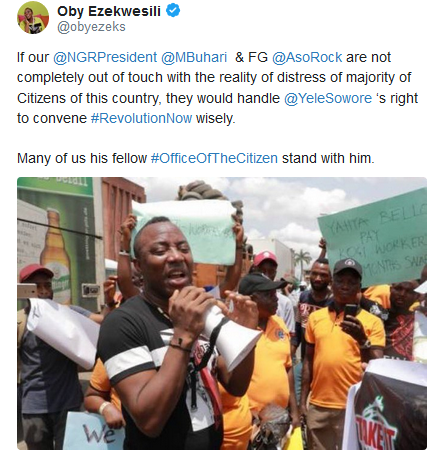The width and height of the screenshot is (439, 455).
Task: Click the man's face speaking into megaphone
Action: tap(163, 256)
